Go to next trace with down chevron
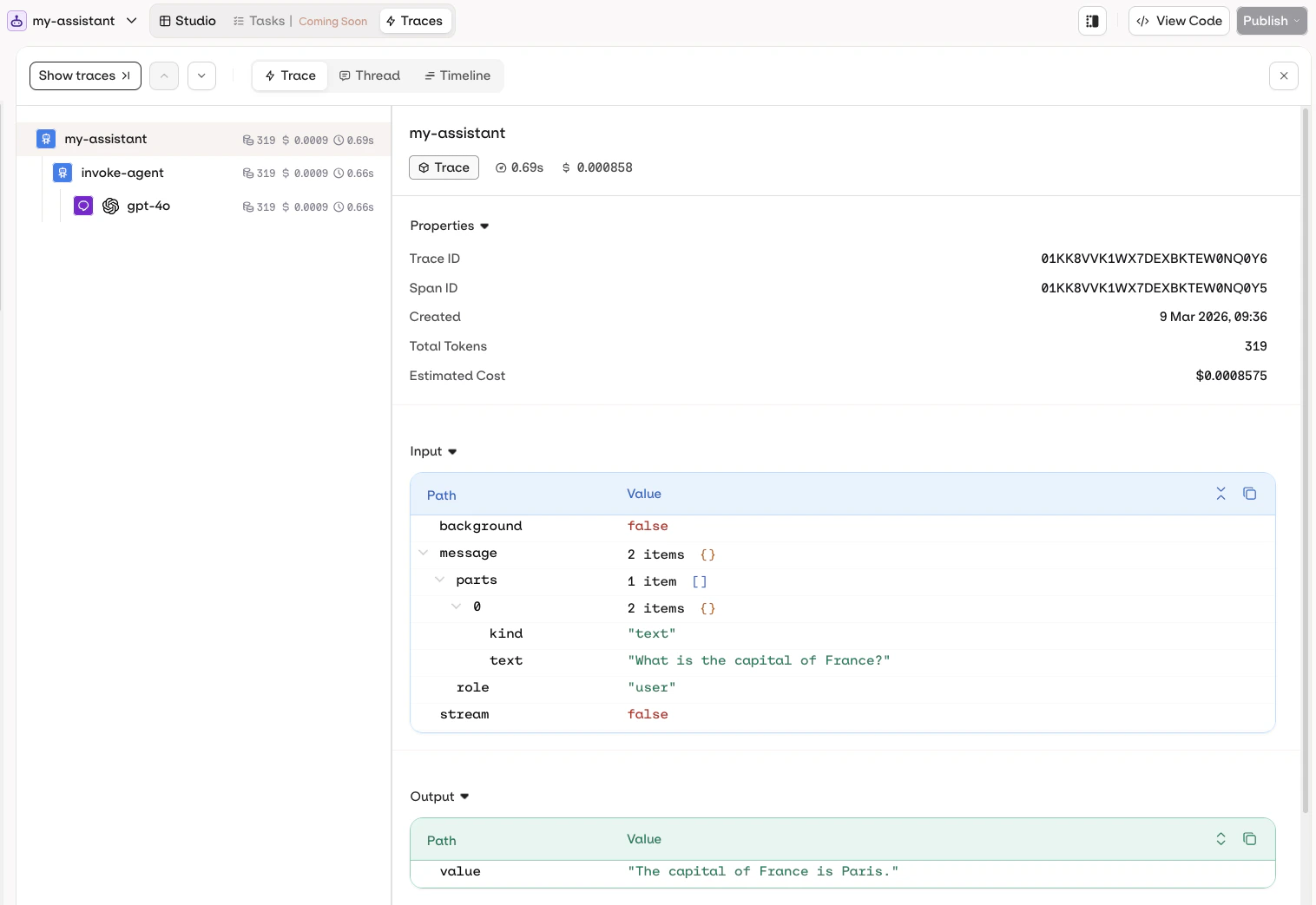 click(201, 75)
